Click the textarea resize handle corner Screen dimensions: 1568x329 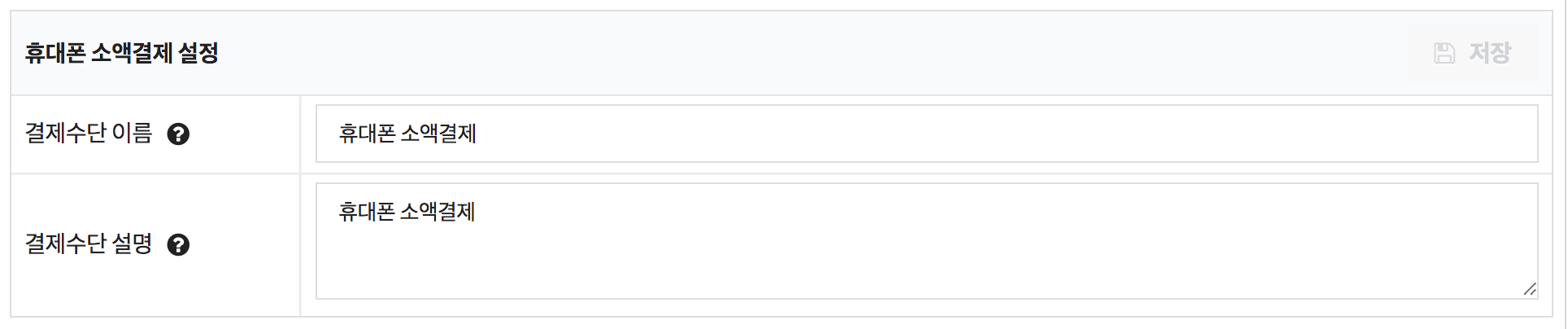pyautogui.click(x=1530, y=289)
